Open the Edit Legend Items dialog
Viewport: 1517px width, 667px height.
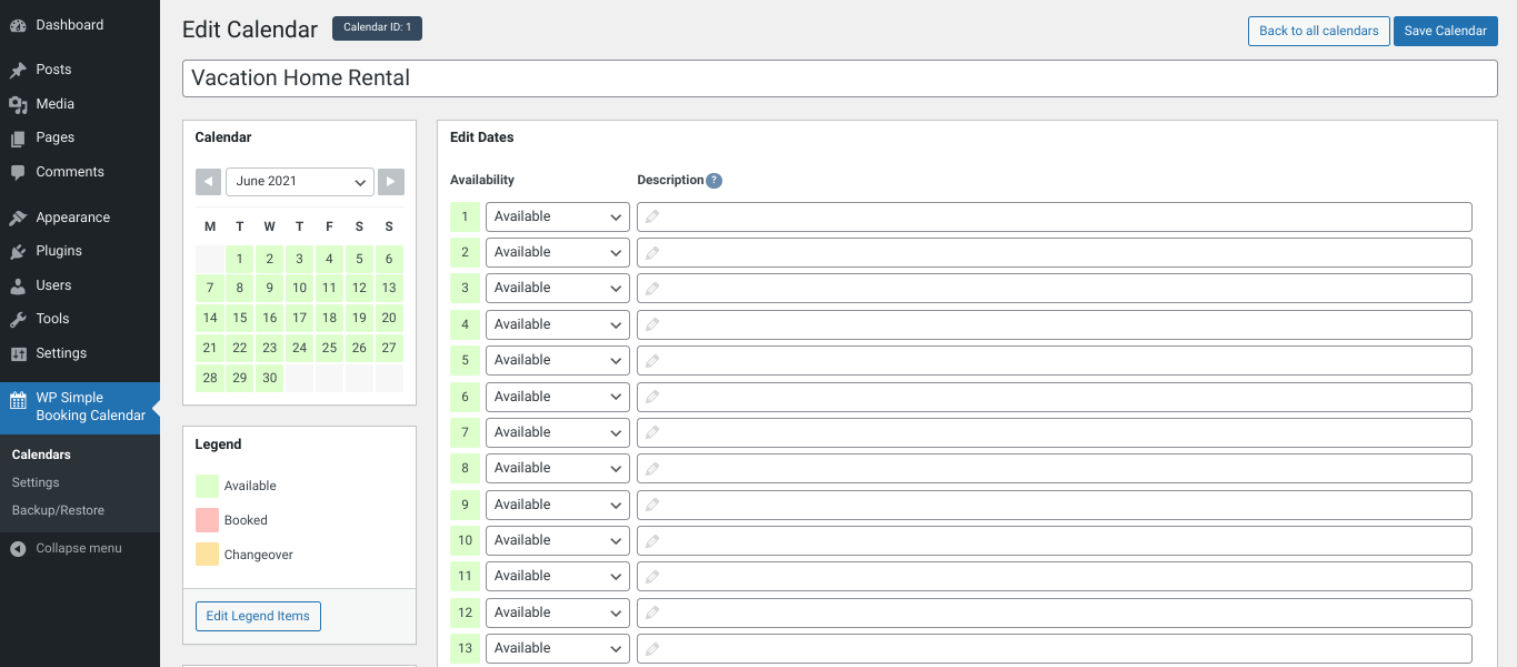click(257, 616)
